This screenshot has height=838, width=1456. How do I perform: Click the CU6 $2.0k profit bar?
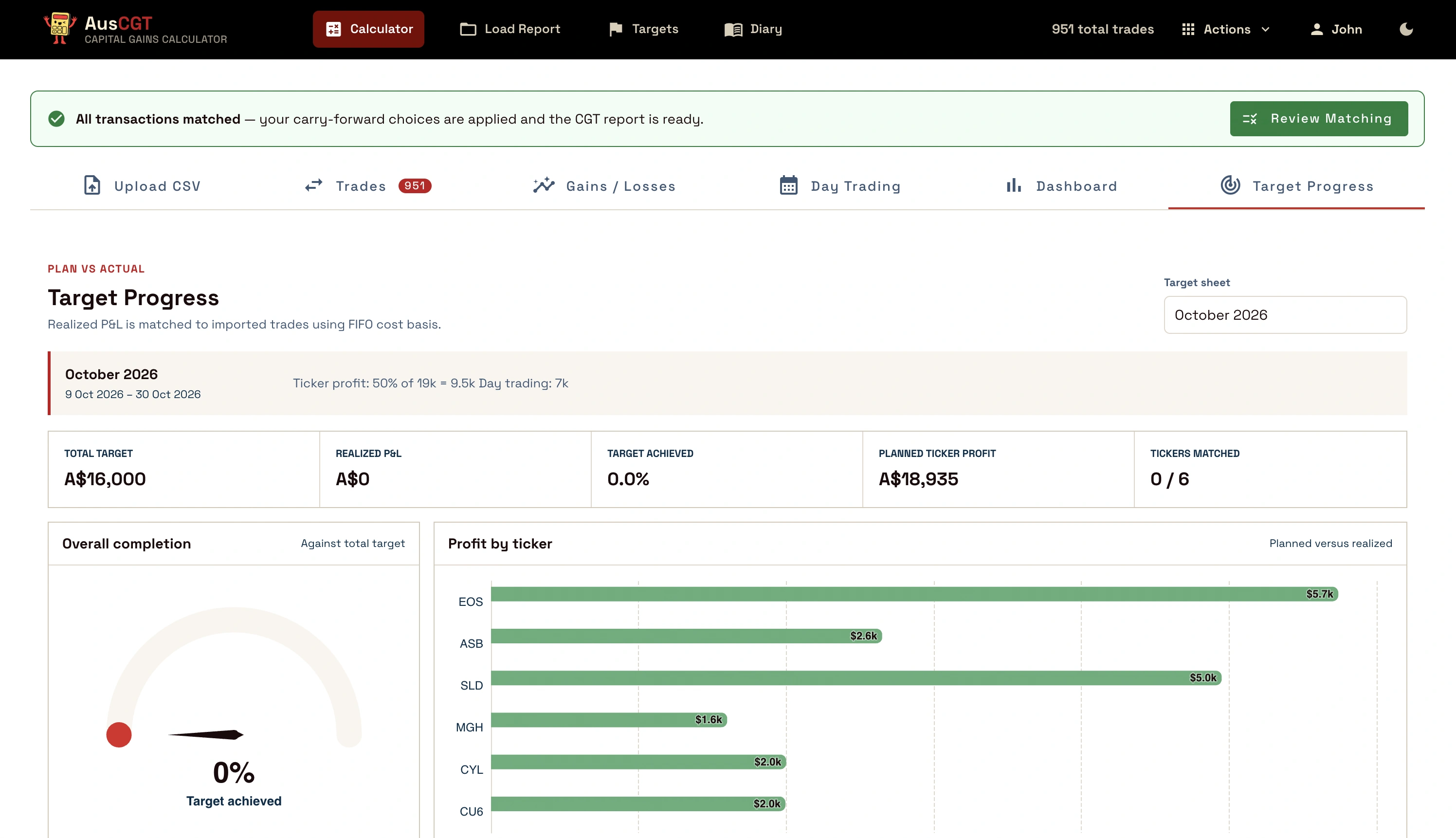638,804
